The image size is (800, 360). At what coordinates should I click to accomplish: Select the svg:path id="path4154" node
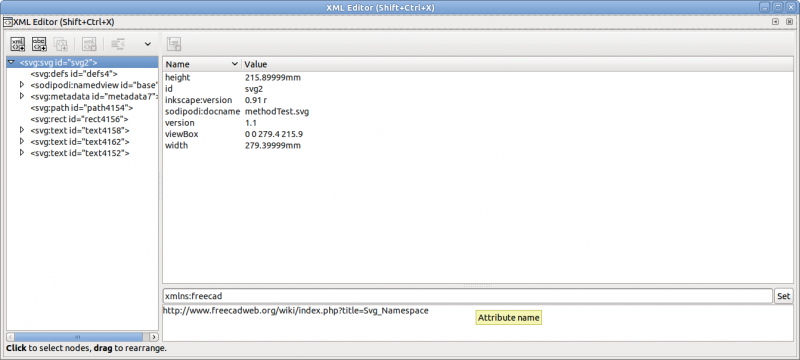coord(82,108)
